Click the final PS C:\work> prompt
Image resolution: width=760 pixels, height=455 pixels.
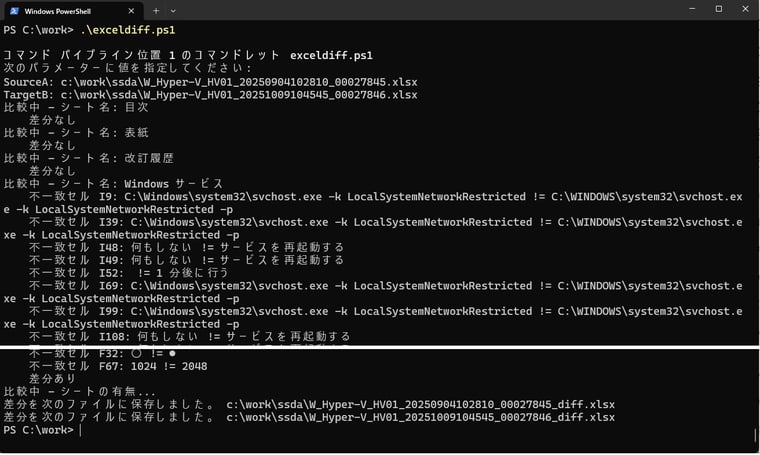click(x=39, y=430)
